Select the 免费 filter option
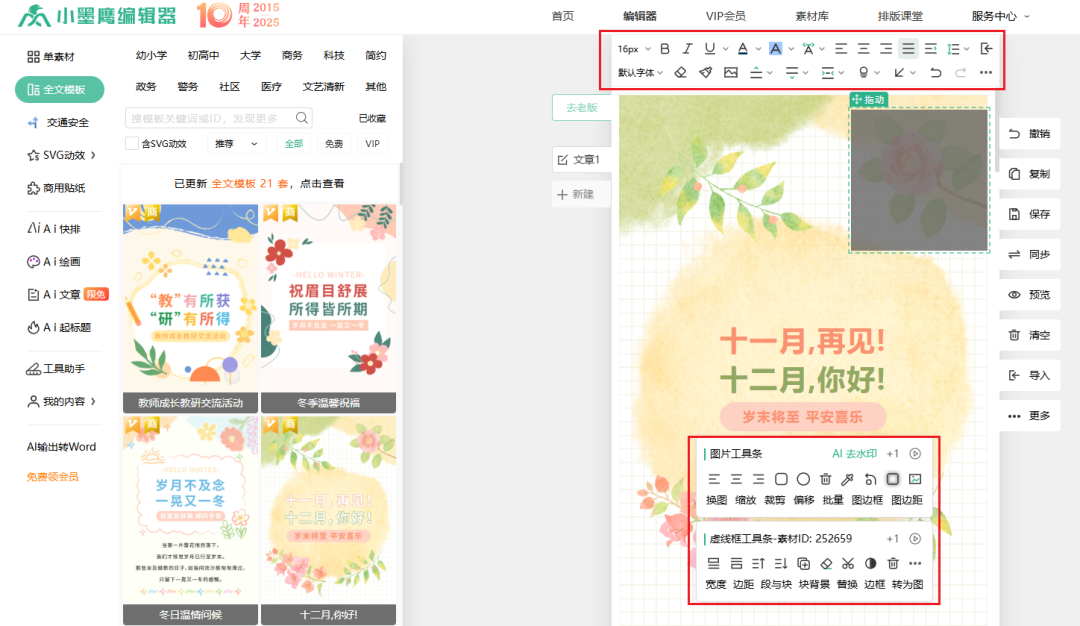 (x=334, y=143)
